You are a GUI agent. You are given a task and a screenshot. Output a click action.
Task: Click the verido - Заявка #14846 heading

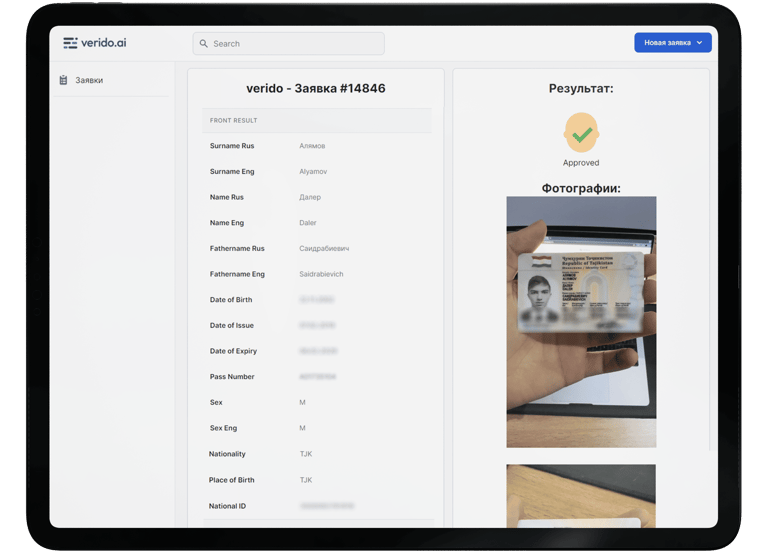[316, 88]
